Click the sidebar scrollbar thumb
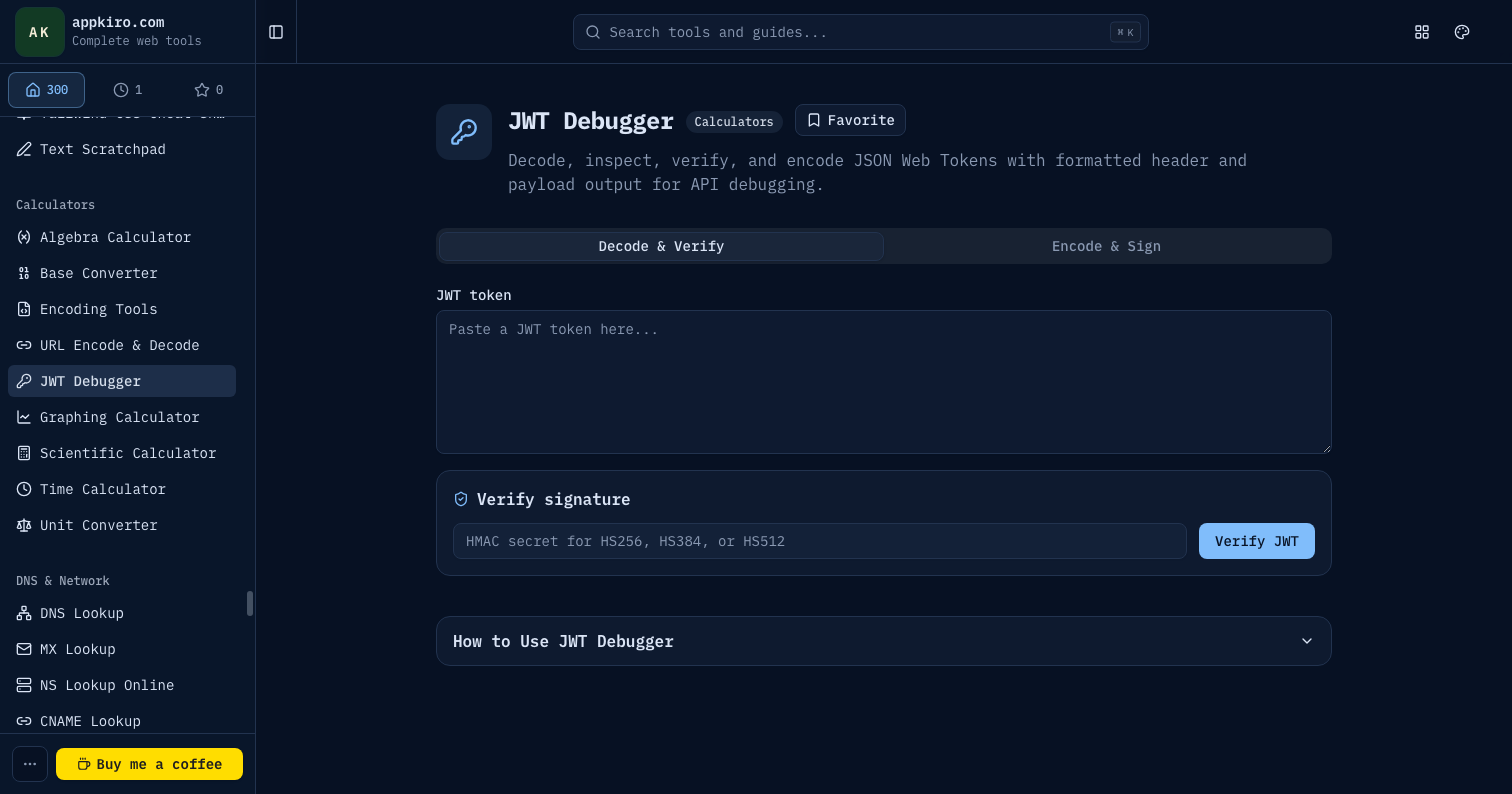1512x794 pixels. (x=250, y=603)
